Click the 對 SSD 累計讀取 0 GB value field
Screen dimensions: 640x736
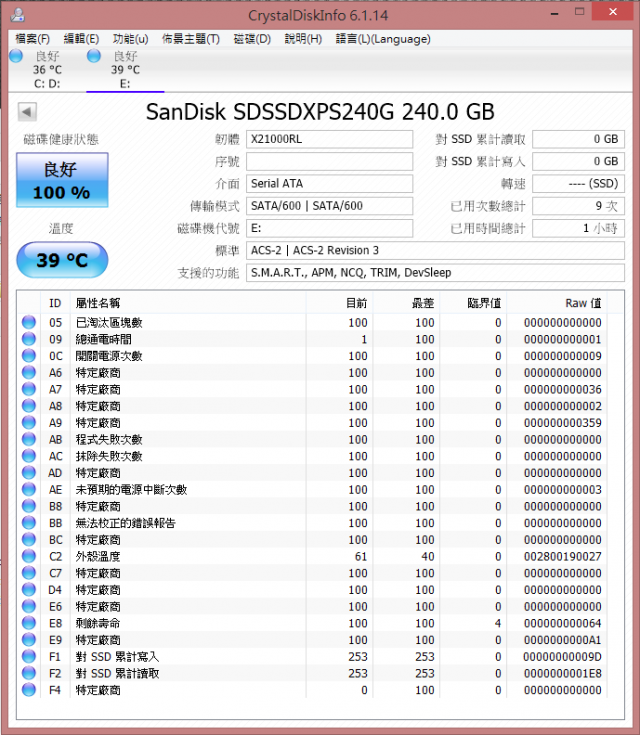[x=578, y=139]
